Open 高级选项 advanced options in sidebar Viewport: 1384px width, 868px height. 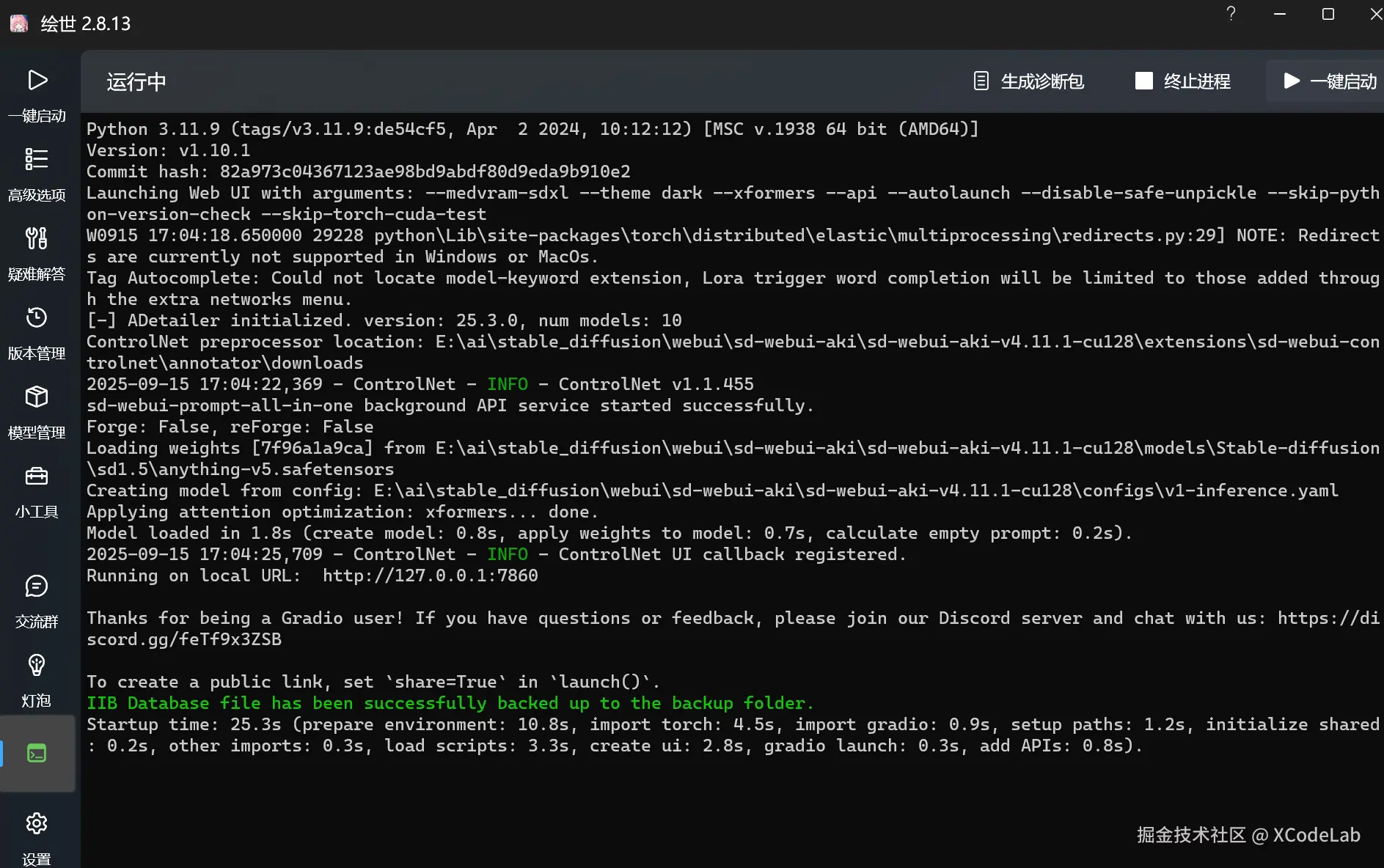[x=37, y=174]
